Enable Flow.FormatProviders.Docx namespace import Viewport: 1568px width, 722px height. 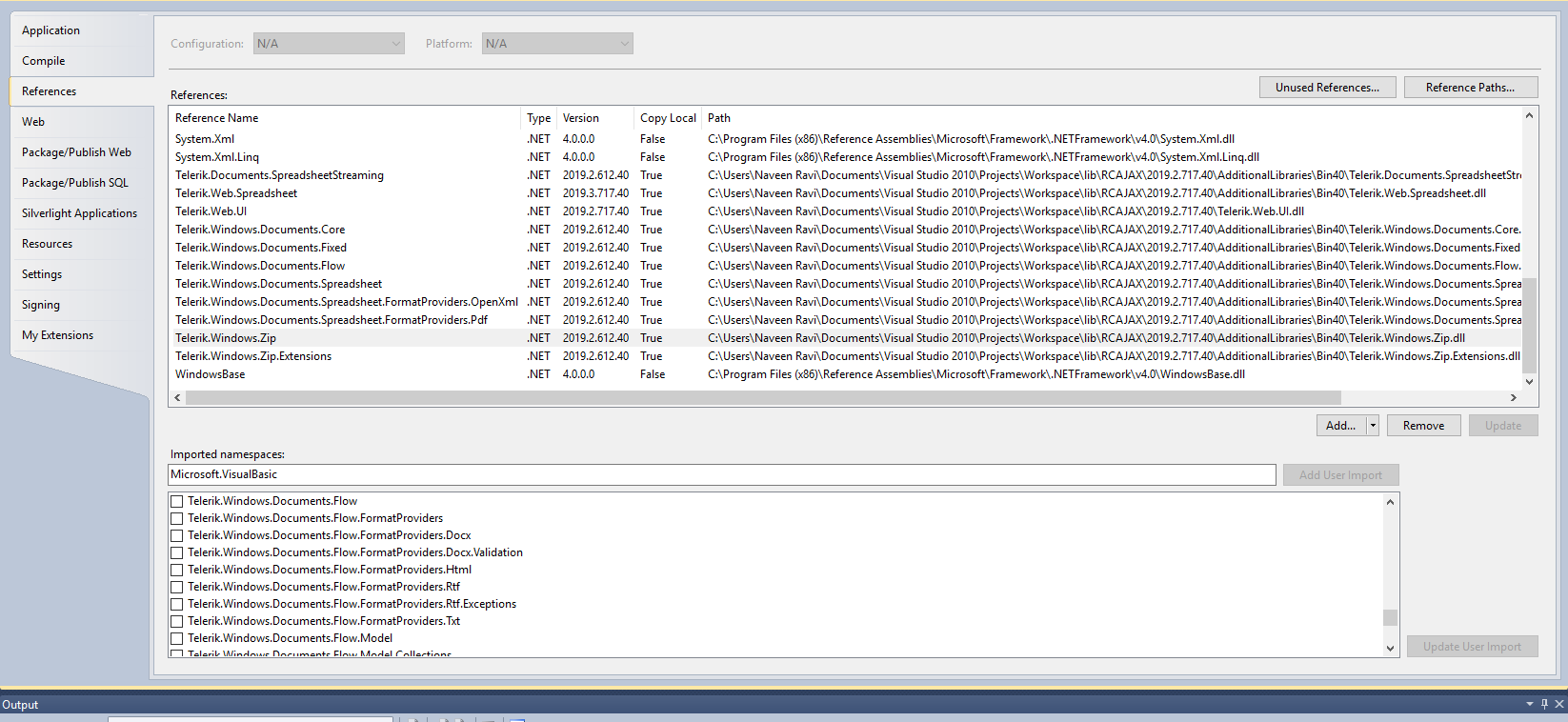pyautogui.click(x=176, y=535)
